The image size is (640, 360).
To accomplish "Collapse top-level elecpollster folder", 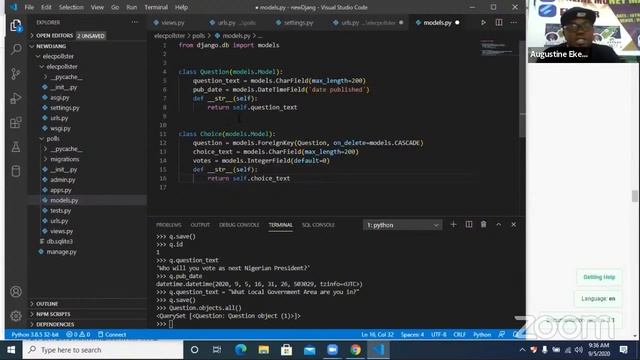I will pyautogui.click(x=58, y=56).
